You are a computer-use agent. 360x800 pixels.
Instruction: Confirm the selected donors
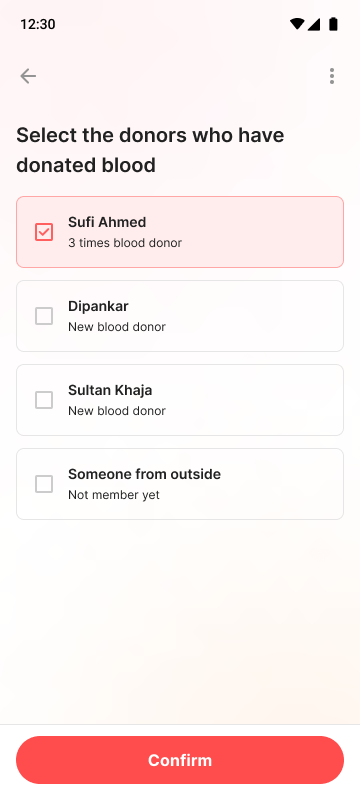[180, 760]
